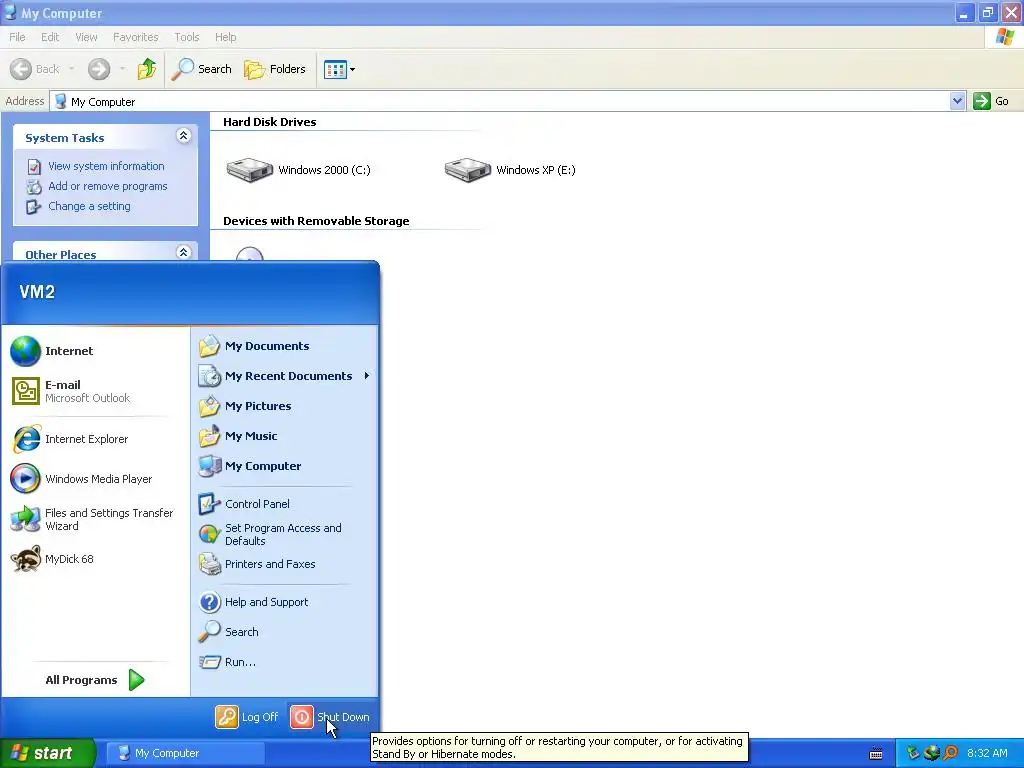The width and height of the screenshot is (1024, 768).
Task: Click the Shut Down button
Action: click(x=330, y=717)
